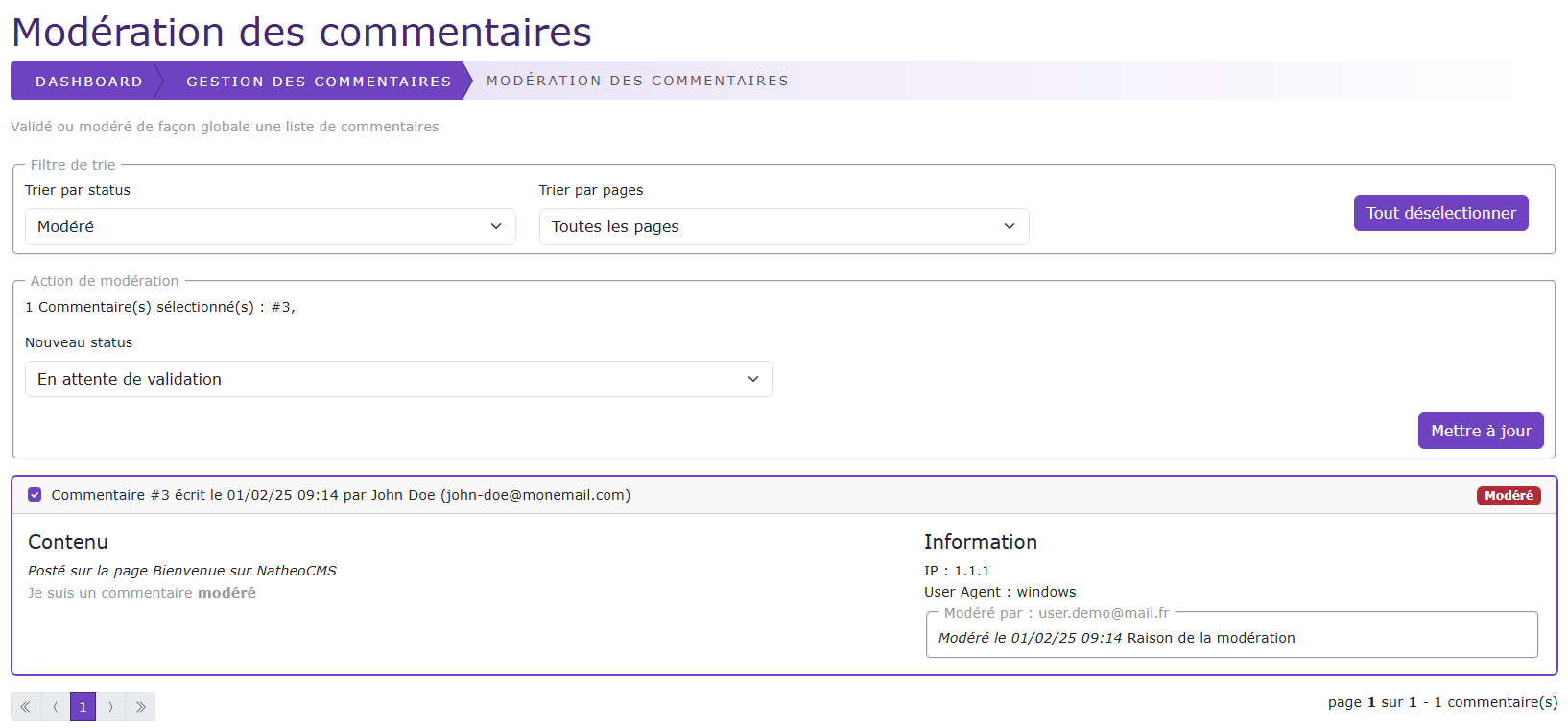Open the 'Nouveau status' dropdown

pos(399,379)
